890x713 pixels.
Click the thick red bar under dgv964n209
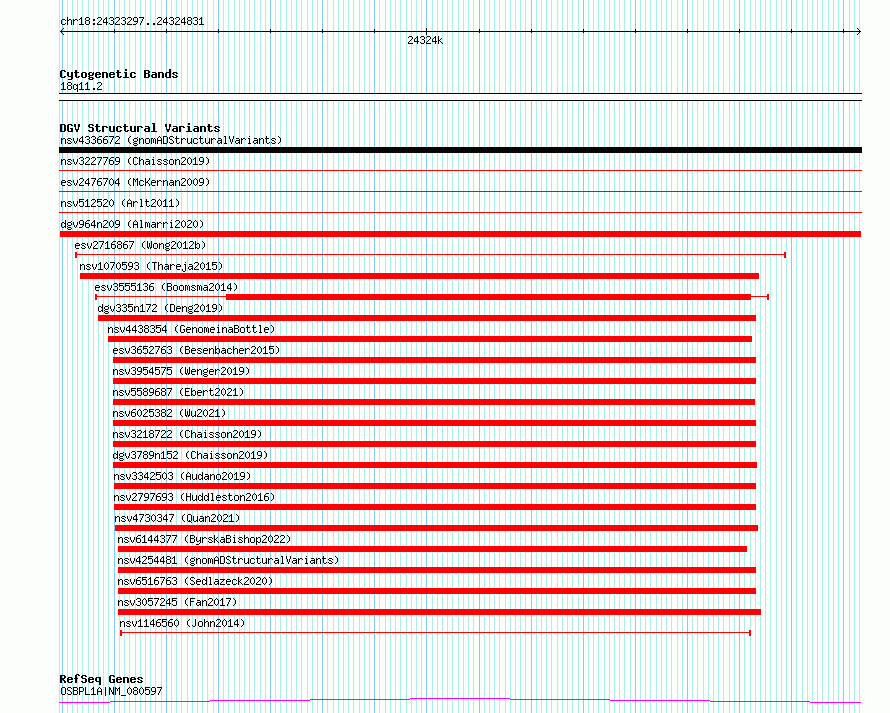coord(460,234)
